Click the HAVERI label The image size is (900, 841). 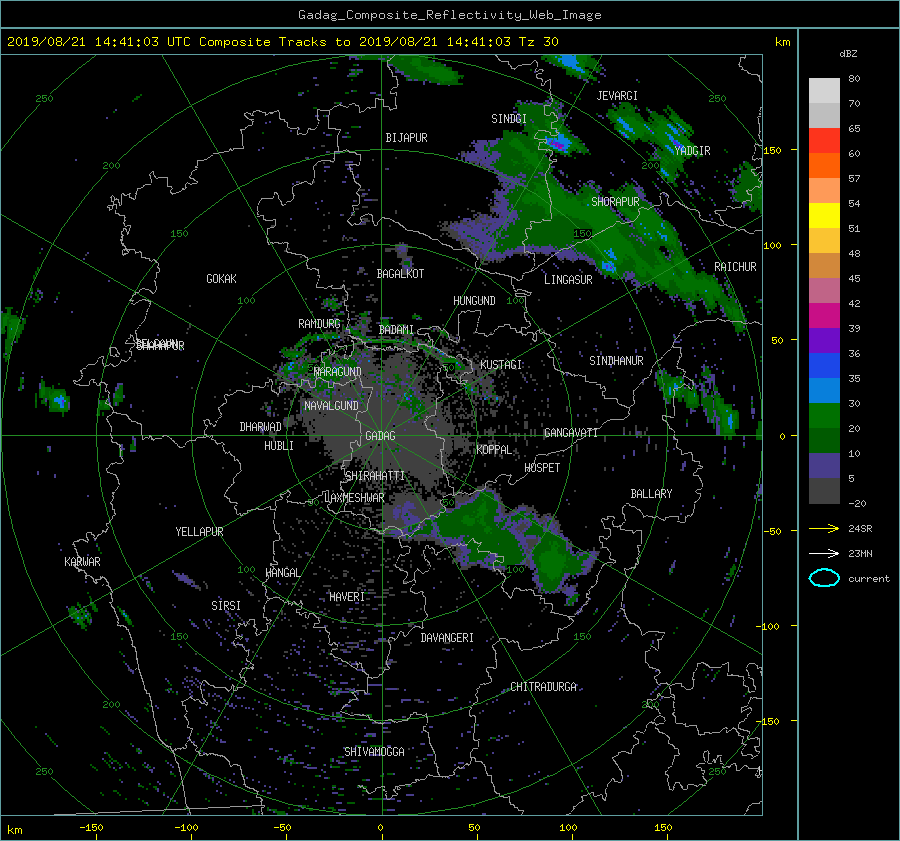(347, 597)
